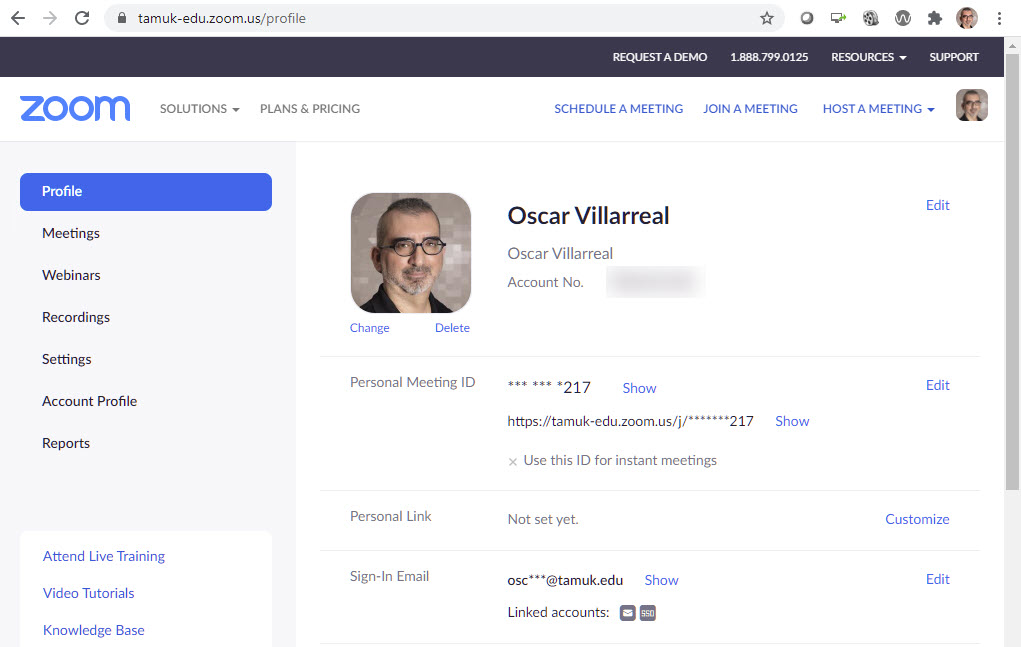
Task: Open the Host a Meeting dropdown
Action: click(x=878, y=109)
